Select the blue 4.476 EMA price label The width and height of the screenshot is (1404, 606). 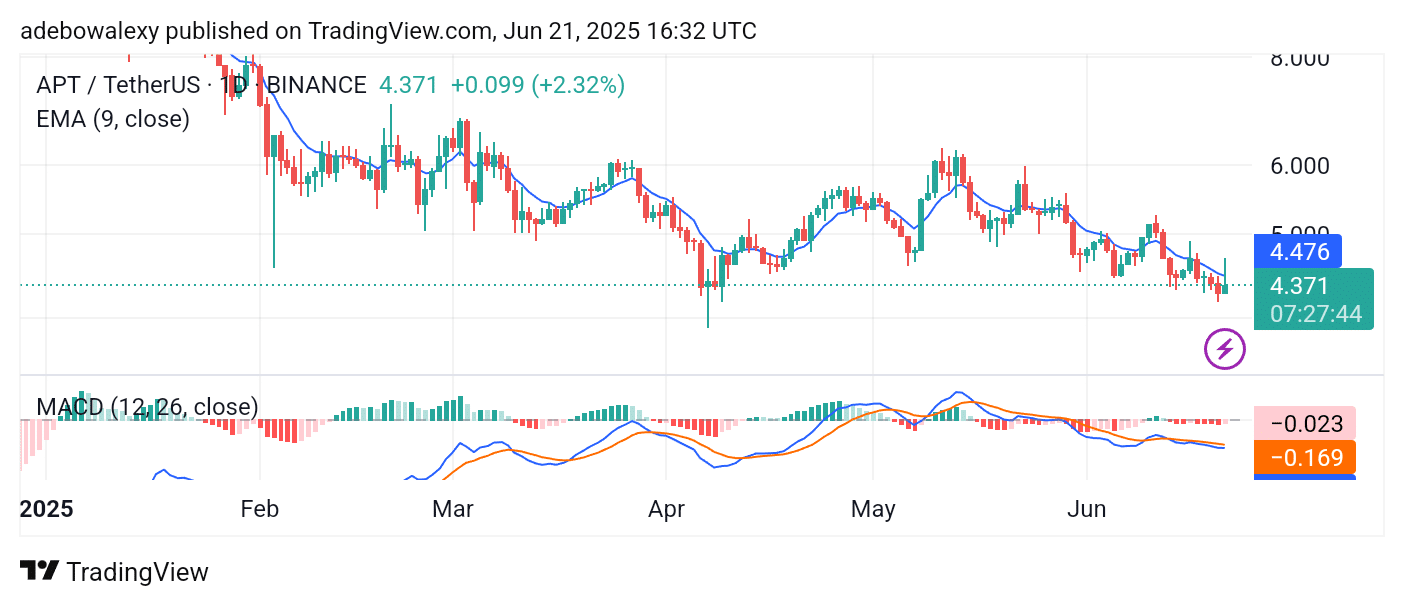(x=1298, y=251)
